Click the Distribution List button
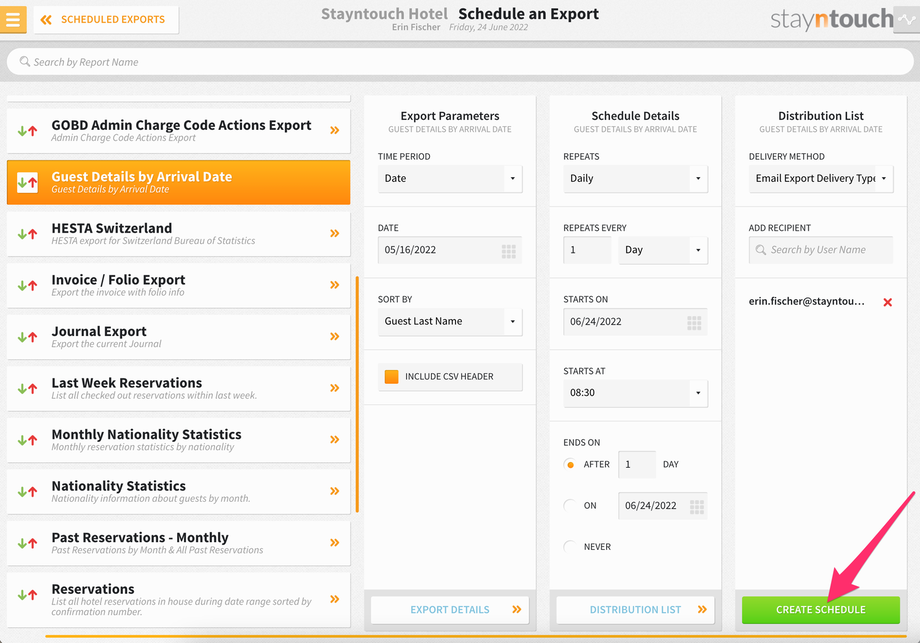920x643 pixels. click(635, 610)
